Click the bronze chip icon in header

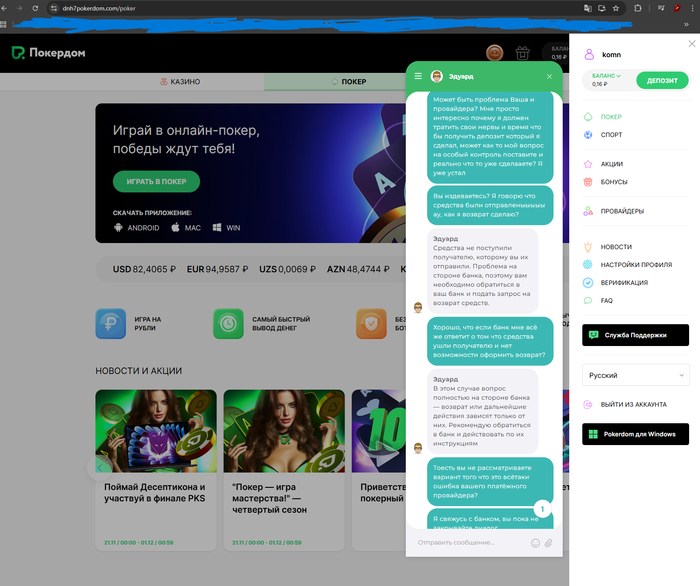click(x=495, y=53)
